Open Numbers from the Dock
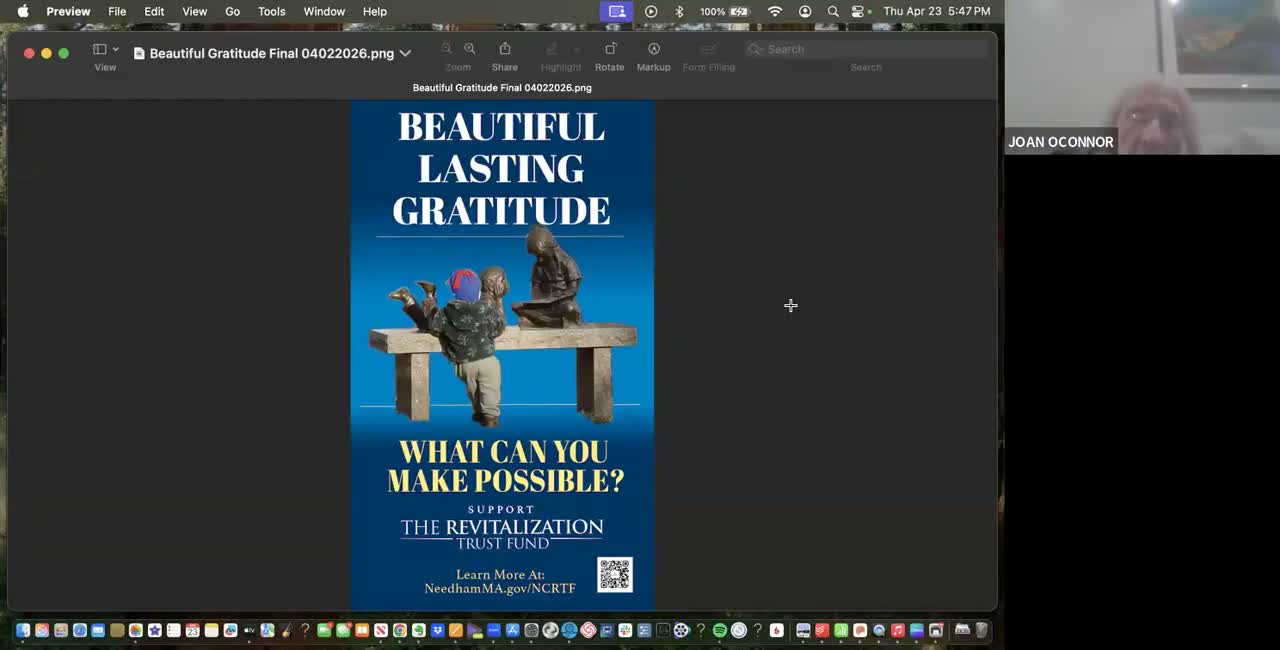This screenshot has width=1280, height=650. click(x=841, y=630)
